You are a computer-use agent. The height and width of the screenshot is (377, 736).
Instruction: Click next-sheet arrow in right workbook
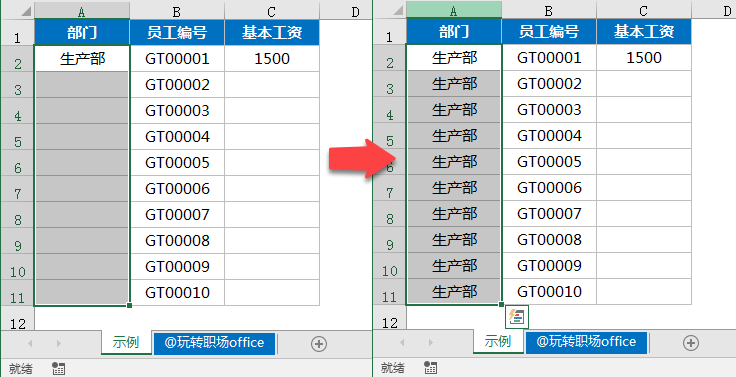click(430, 343)
